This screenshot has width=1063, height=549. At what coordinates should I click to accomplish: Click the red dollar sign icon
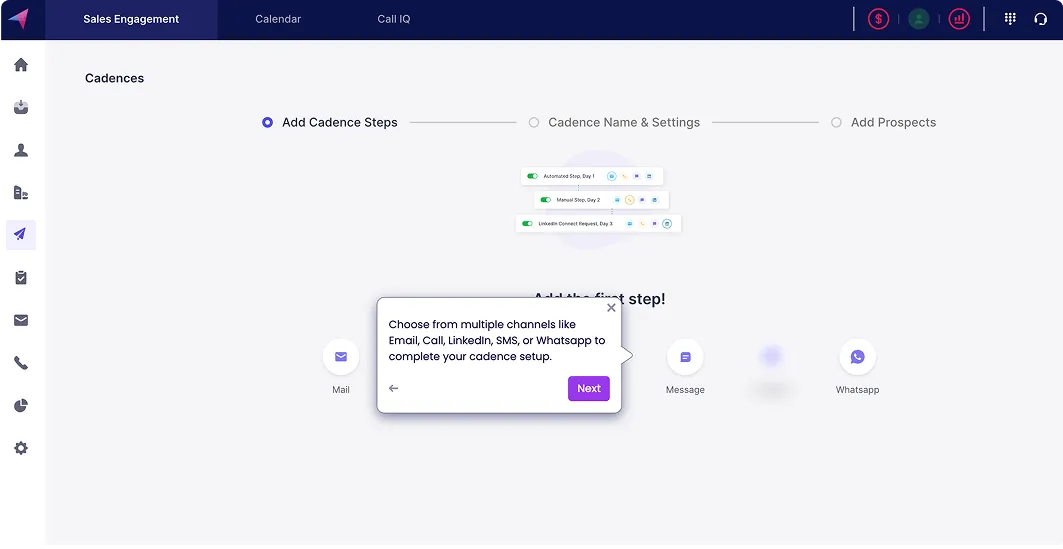pyautogui.click(x=879, y=19)
